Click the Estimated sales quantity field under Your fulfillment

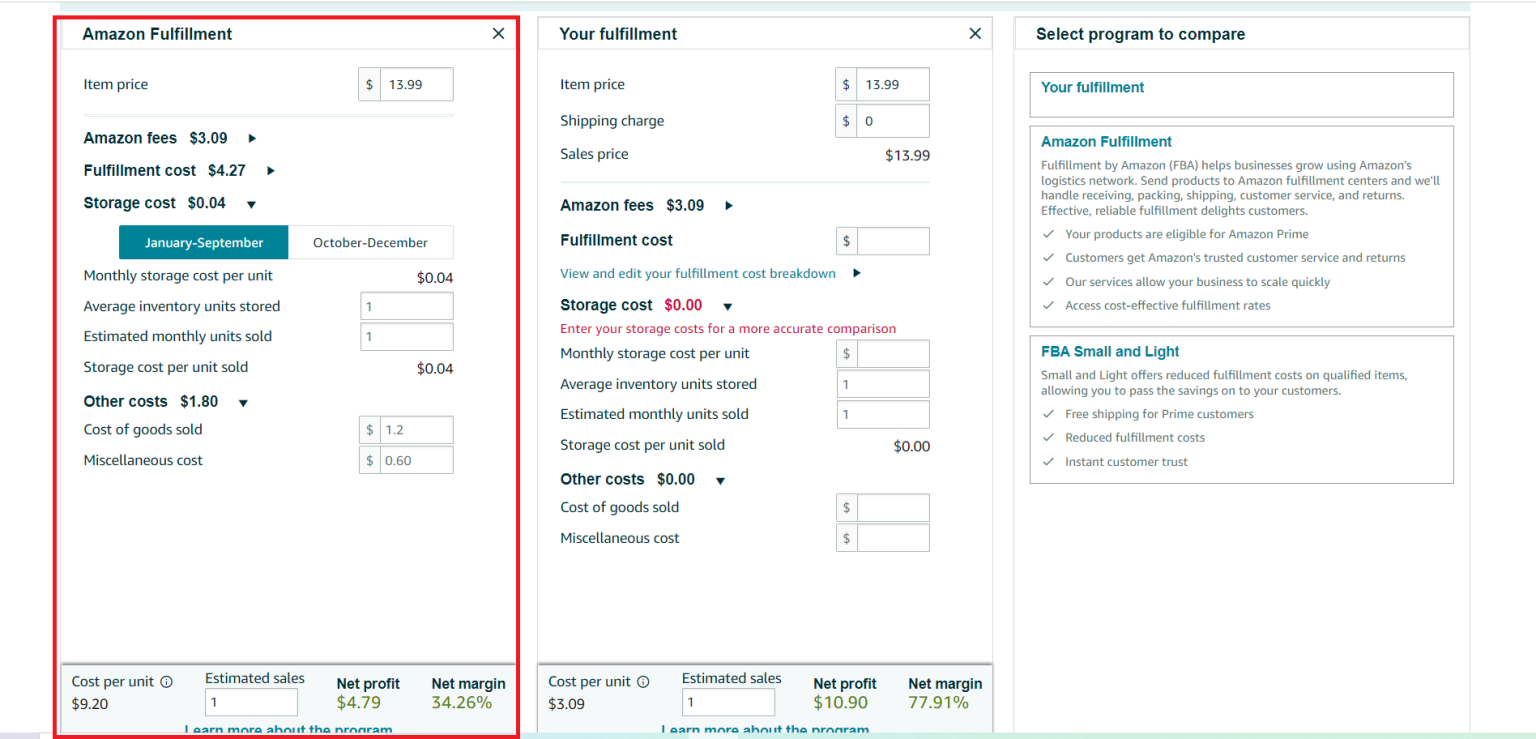point(728,701)
